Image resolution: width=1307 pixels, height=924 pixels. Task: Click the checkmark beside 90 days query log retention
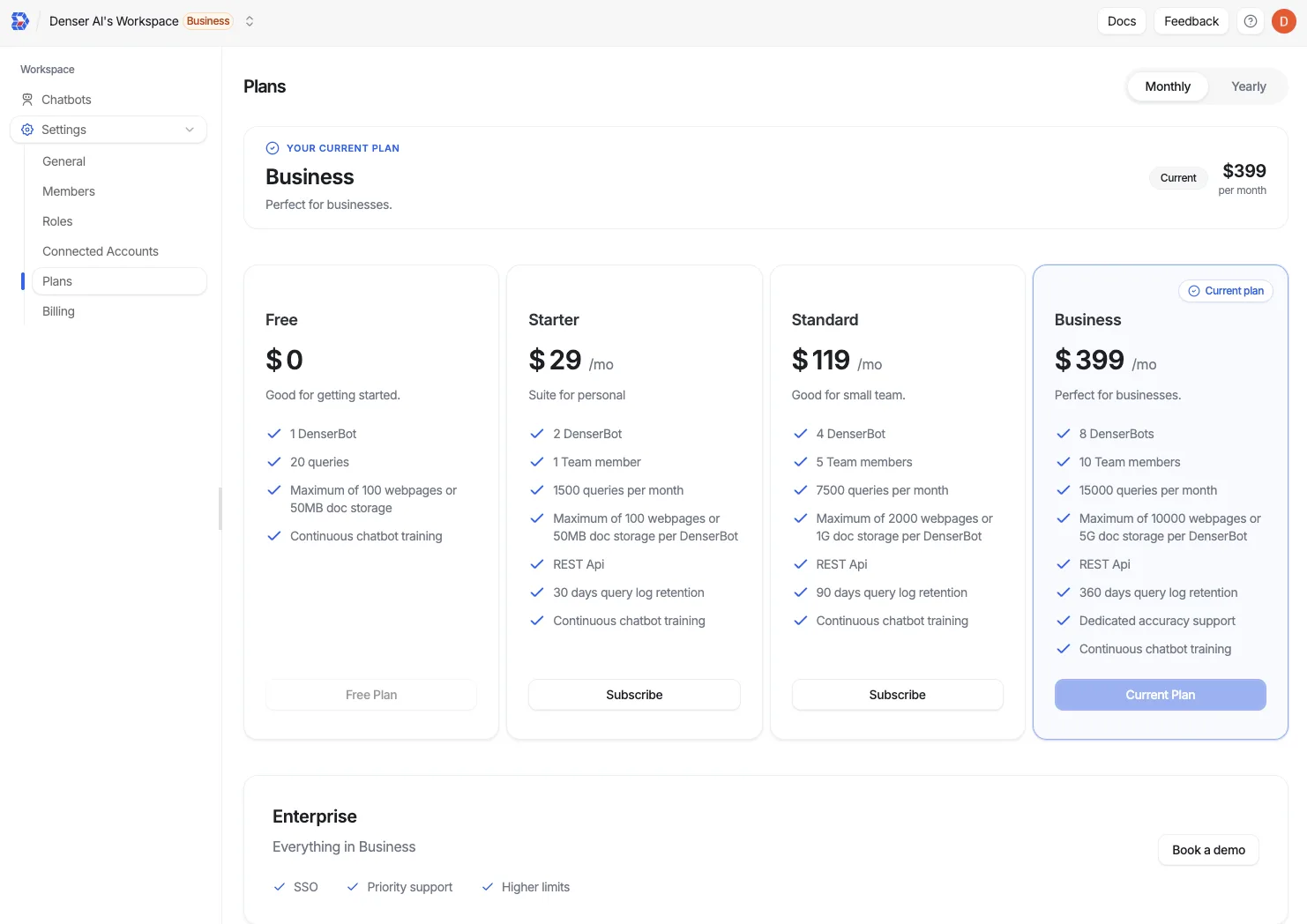801,592
